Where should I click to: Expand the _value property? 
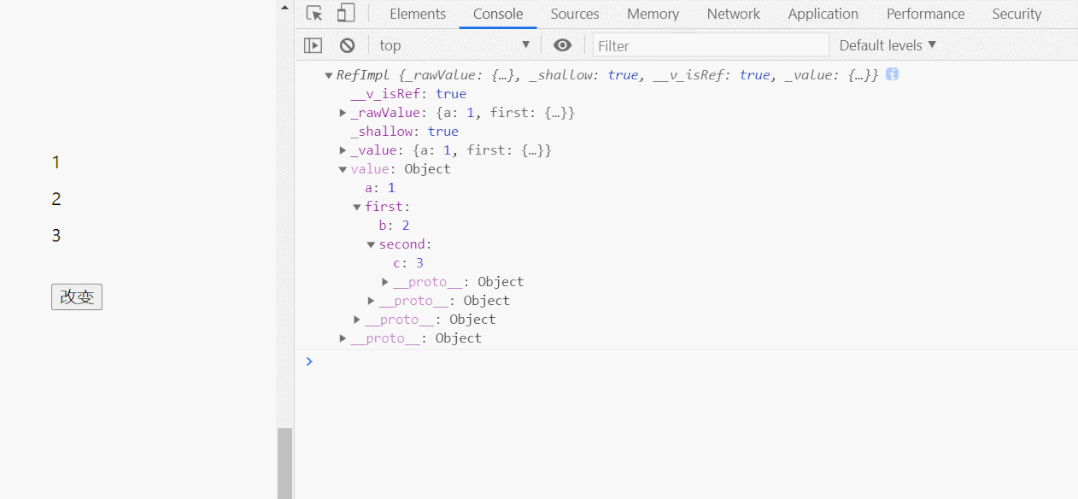tap(343, 150)
